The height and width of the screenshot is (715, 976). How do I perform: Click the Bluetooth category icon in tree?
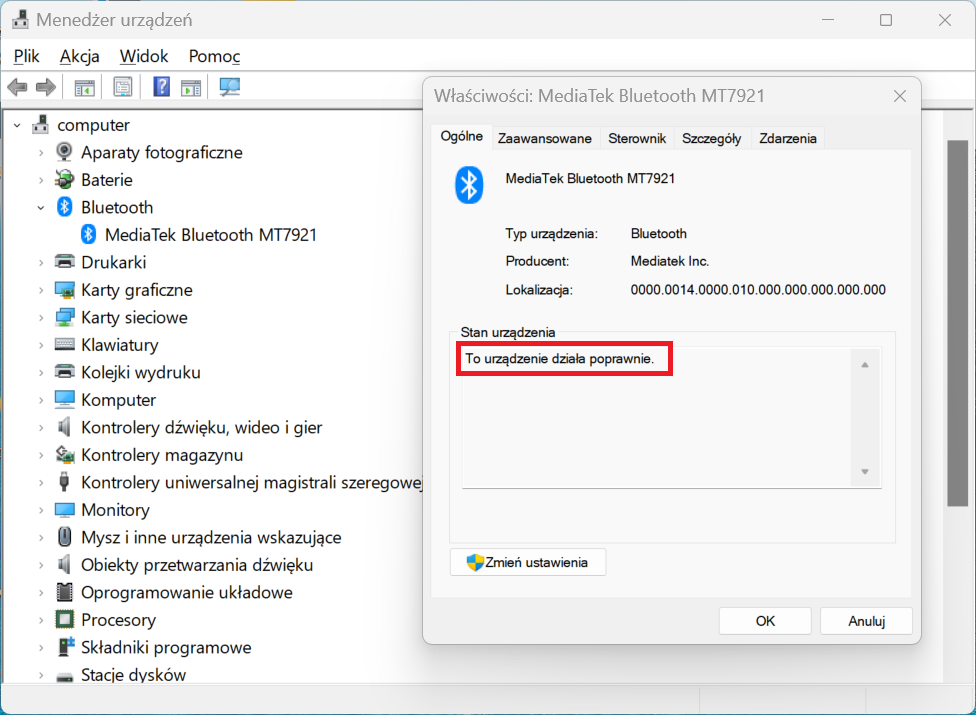pyautogui.click(x=65, y=207)
